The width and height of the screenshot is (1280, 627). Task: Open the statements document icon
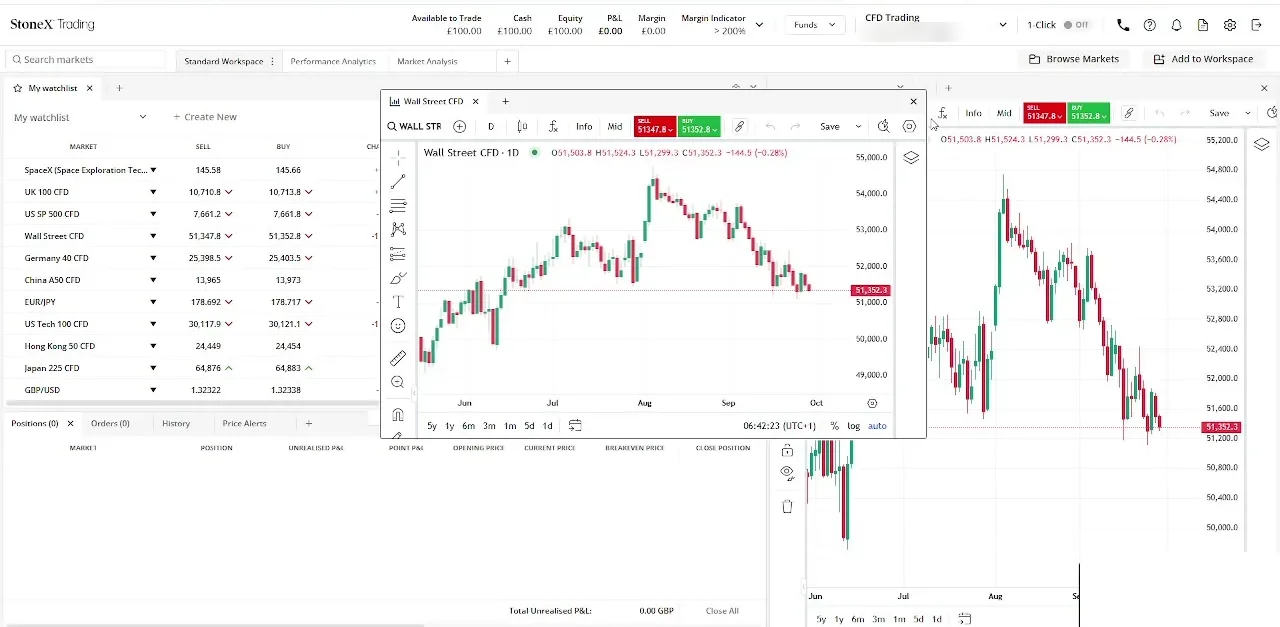[1203, 25]
